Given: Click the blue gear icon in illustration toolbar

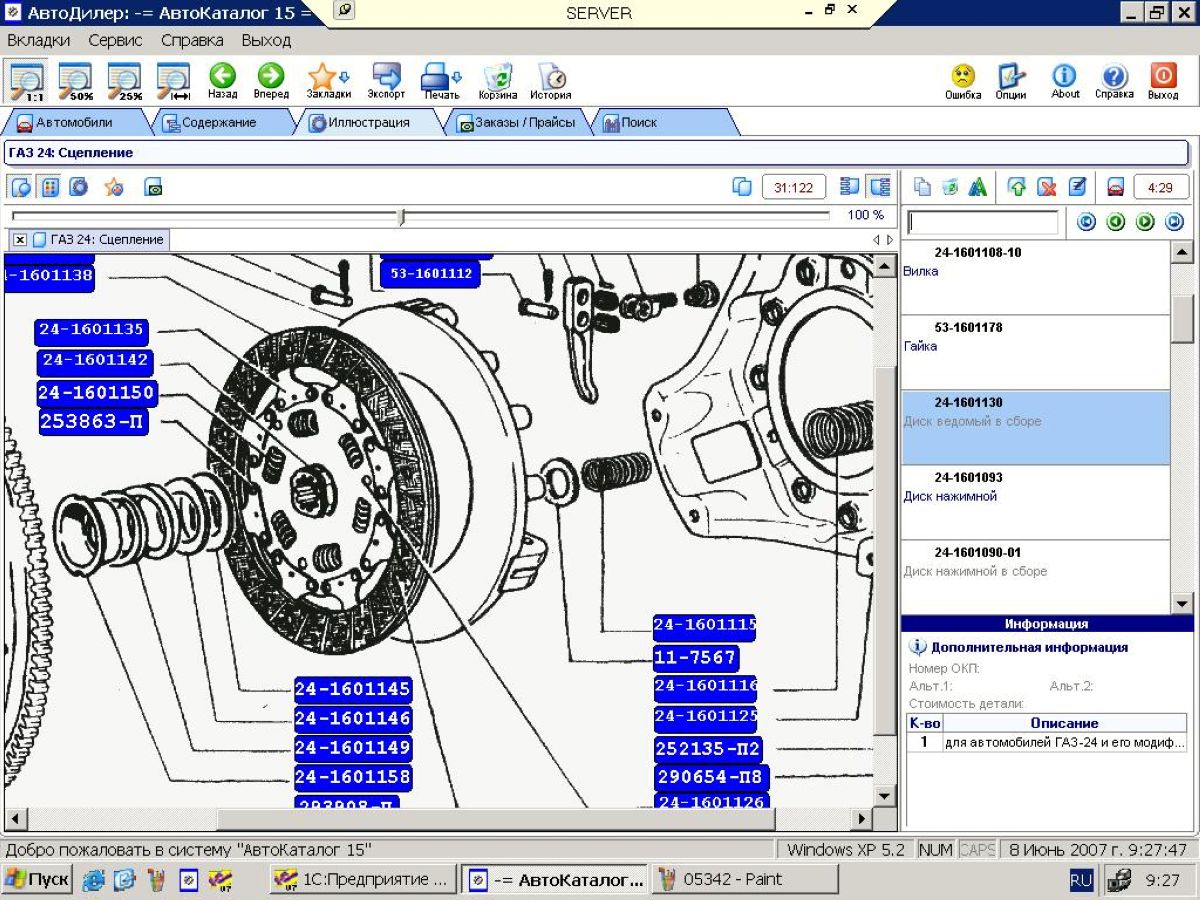Looking at the screenshot, I should [78, 187].
